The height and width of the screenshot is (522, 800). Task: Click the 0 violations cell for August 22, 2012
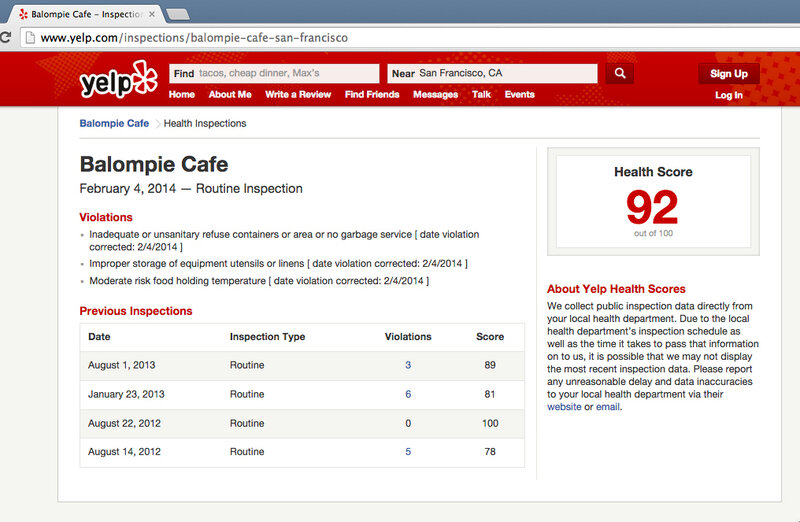[408, 424]
